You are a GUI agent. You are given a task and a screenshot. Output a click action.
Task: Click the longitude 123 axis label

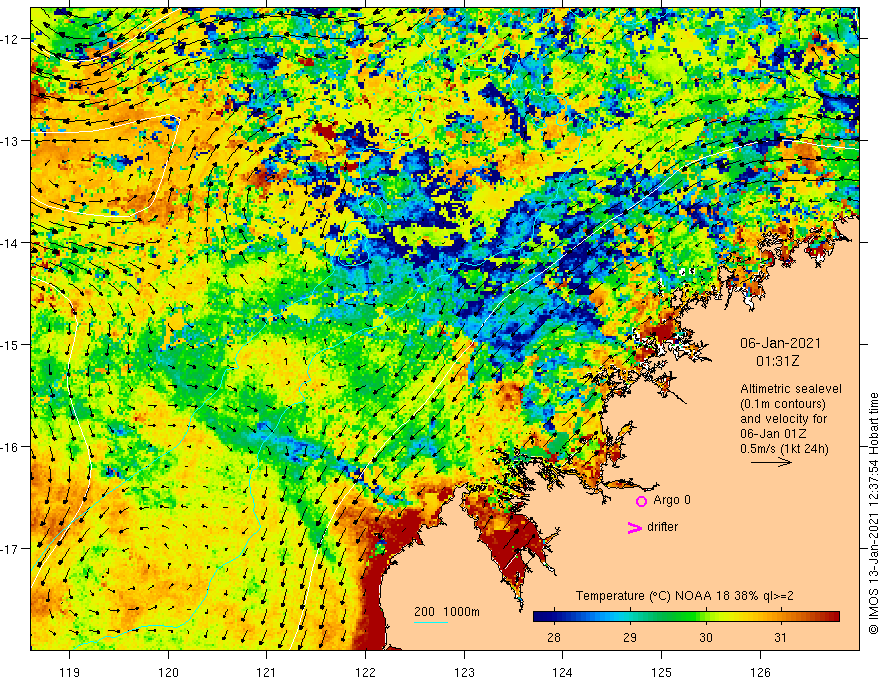point(464,672)
